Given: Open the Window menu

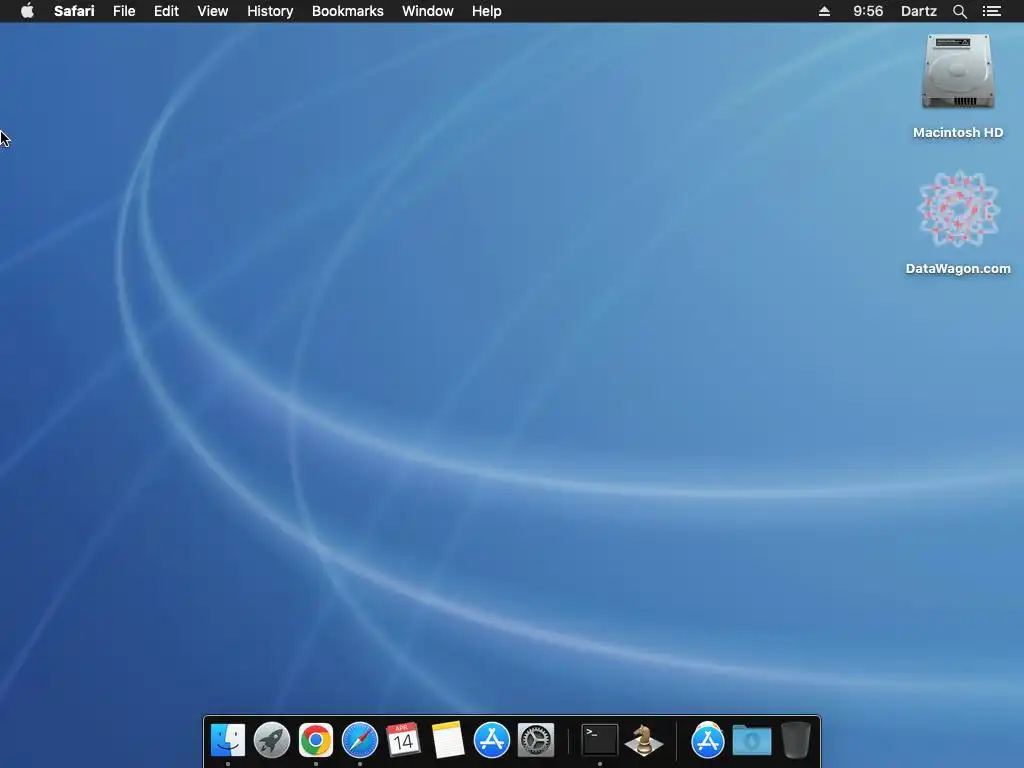Looking at the screenshot, I should tap(427, 11).
